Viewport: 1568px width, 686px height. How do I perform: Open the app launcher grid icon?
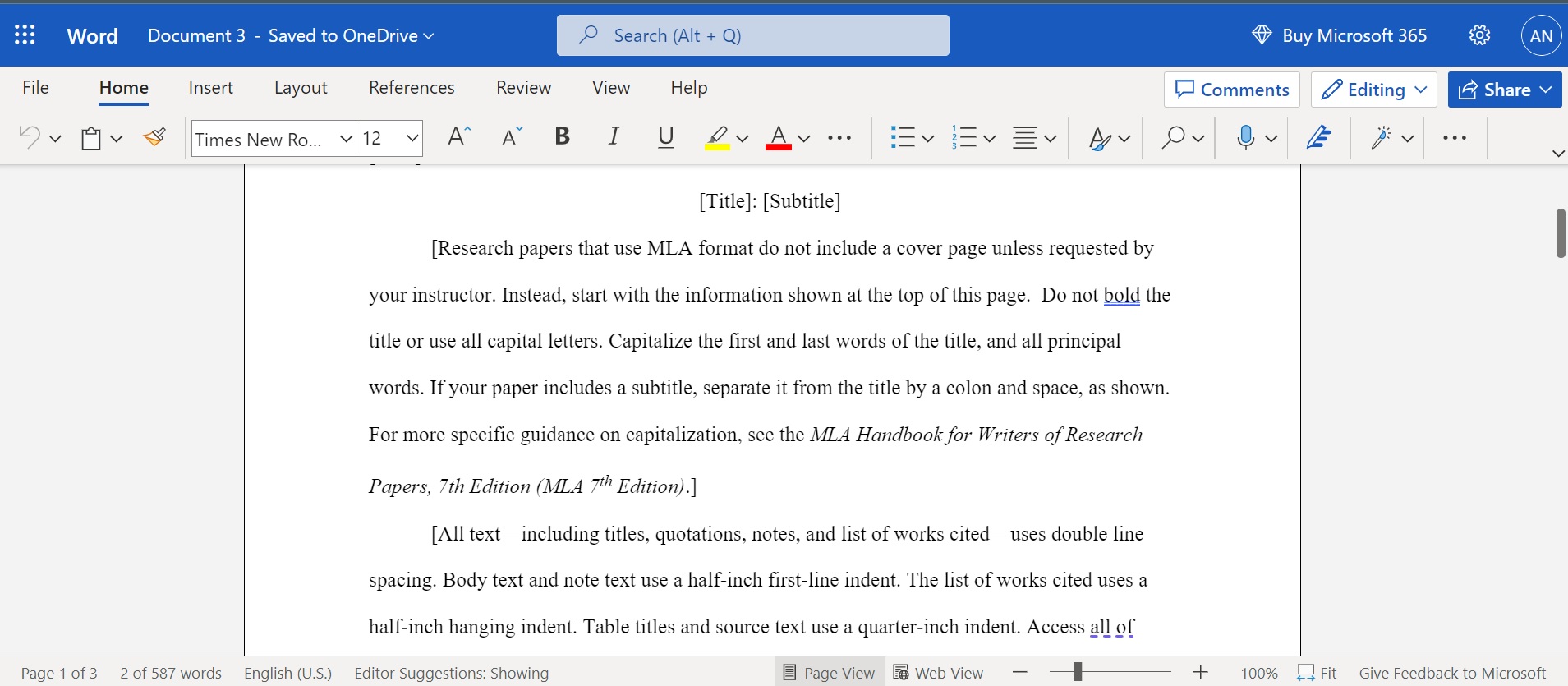tap(25, 35)
